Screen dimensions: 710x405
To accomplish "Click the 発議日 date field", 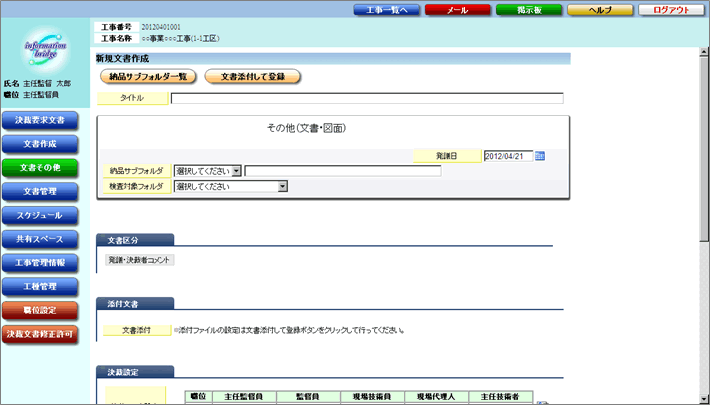I will (507, 156).
